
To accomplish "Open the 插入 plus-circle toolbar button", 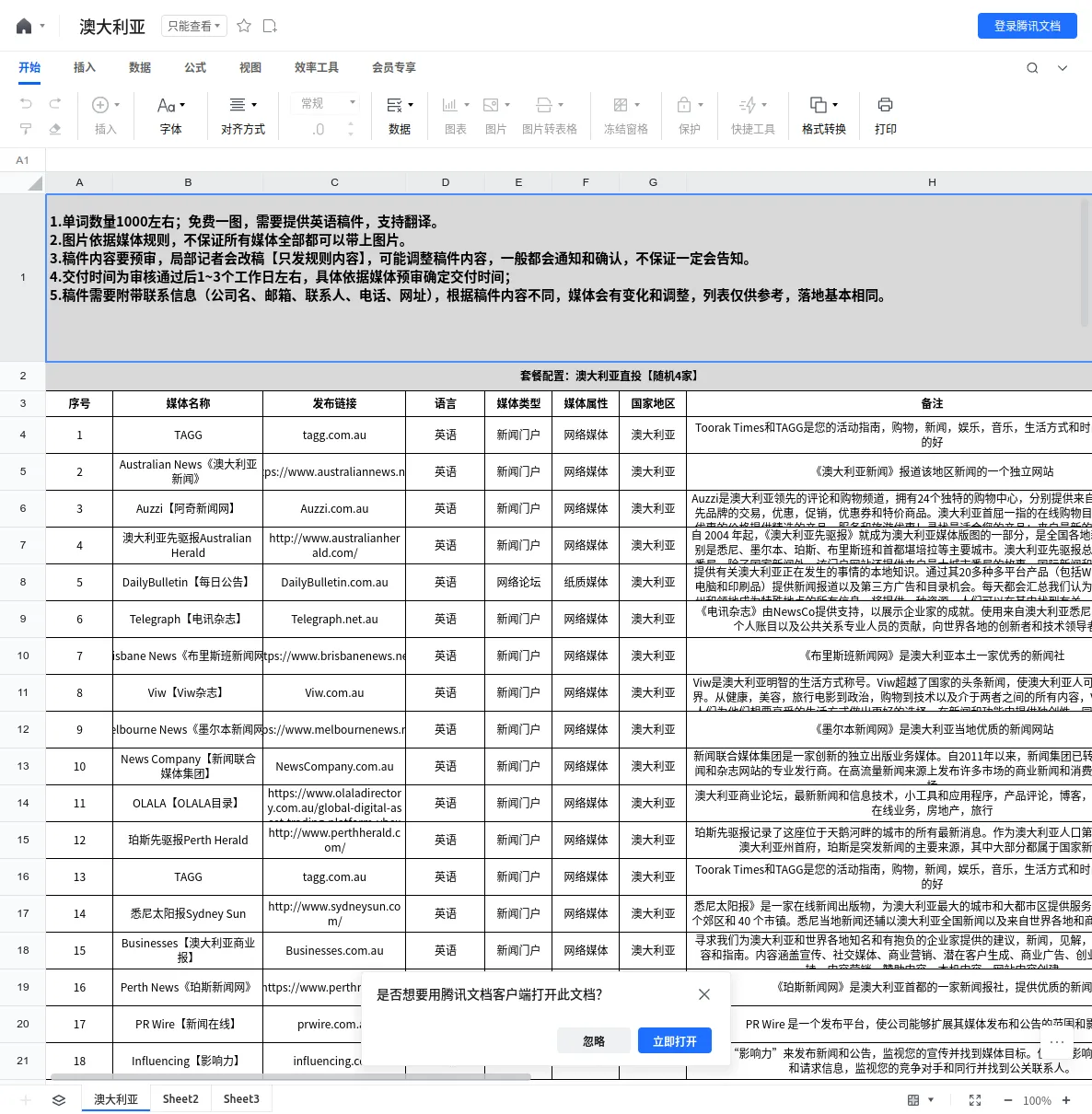I will pyautogui.click(x=106, y=115).
